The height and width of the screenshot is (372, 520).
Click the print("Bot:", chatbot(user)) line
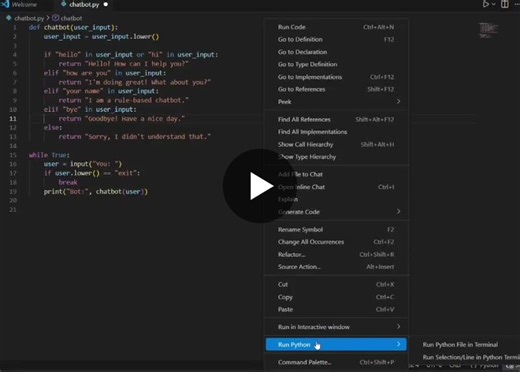96,192
